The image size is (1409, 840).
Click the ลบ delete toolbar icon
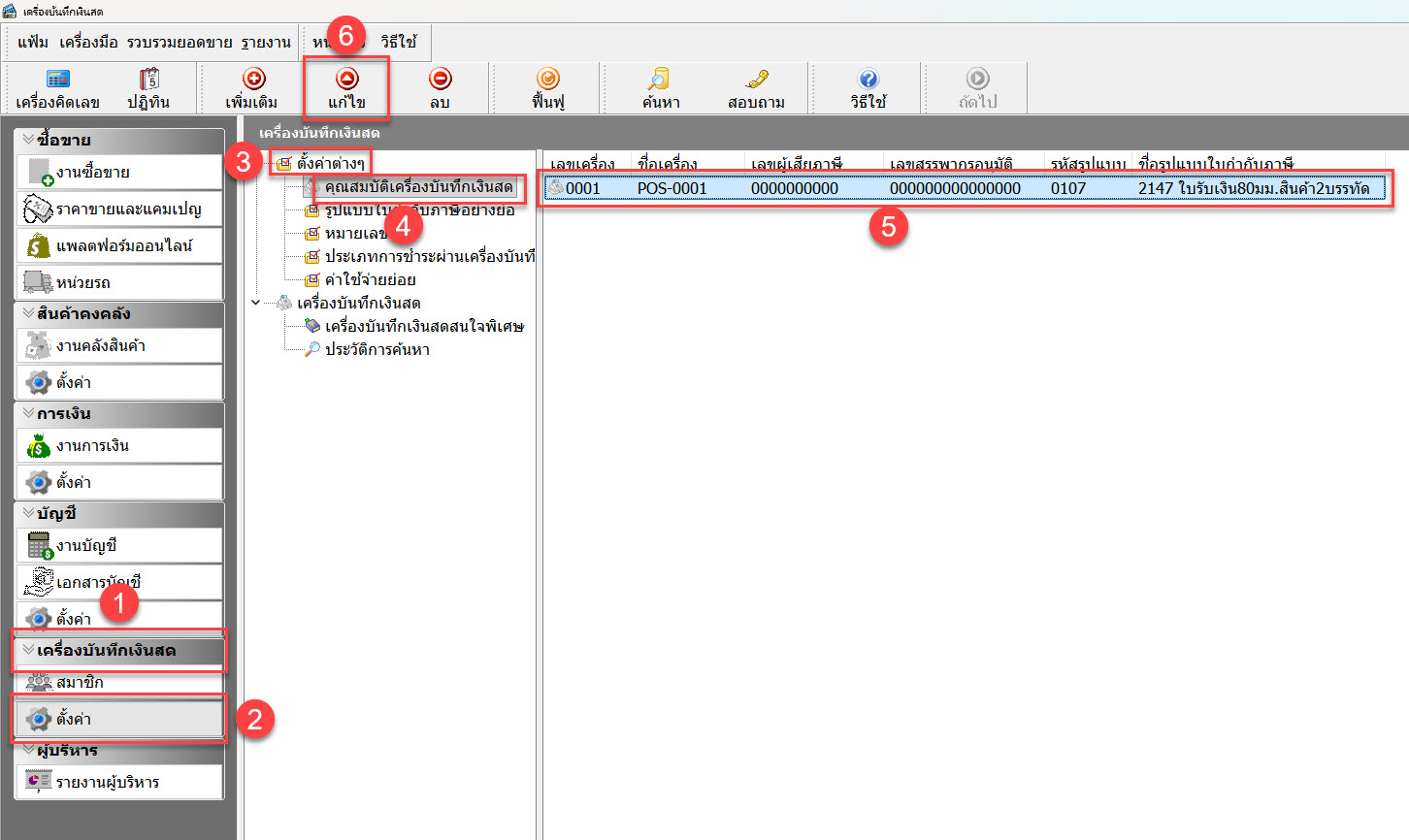tap(440, 80)
